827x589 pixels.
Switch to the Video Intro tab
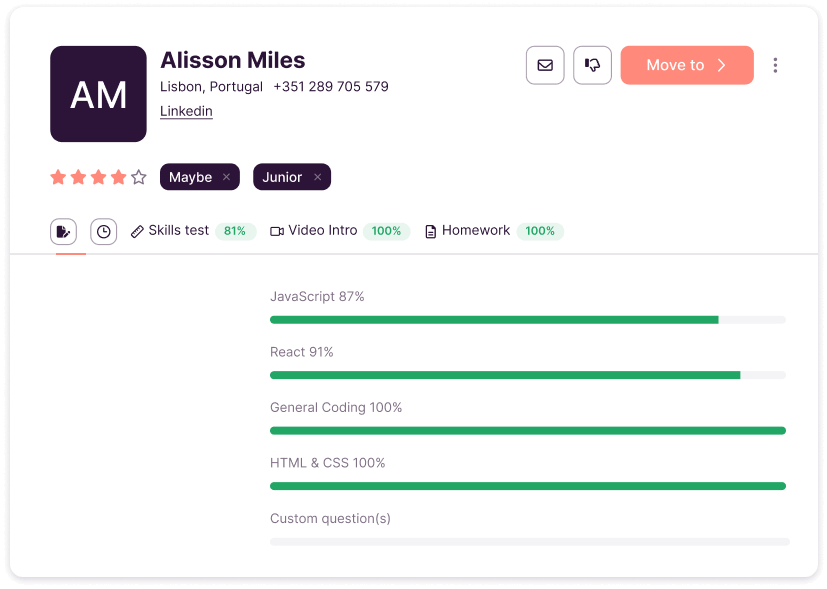[322, 231]
